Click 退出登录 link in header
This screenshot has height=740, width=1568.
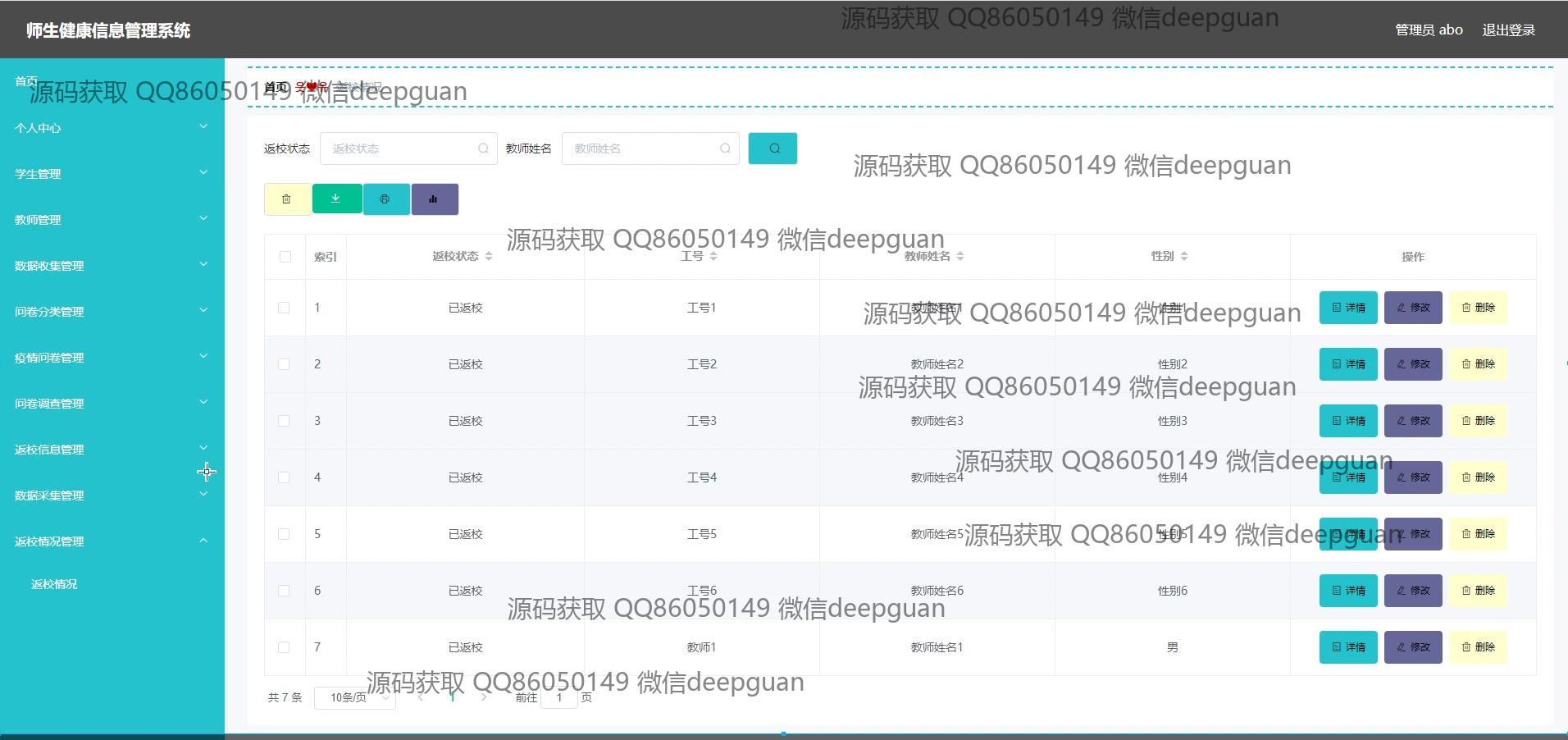click(1508, 30)
